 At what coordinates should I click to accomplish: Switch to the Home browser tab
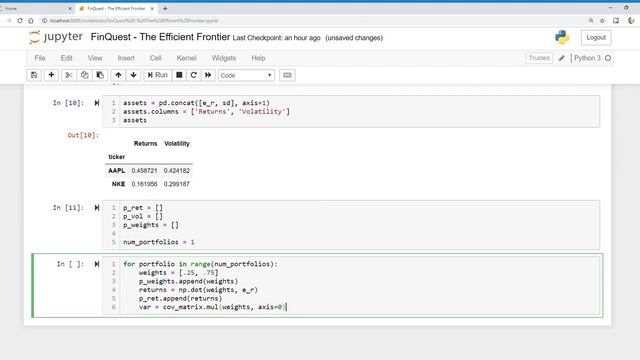tap(35, 8)
